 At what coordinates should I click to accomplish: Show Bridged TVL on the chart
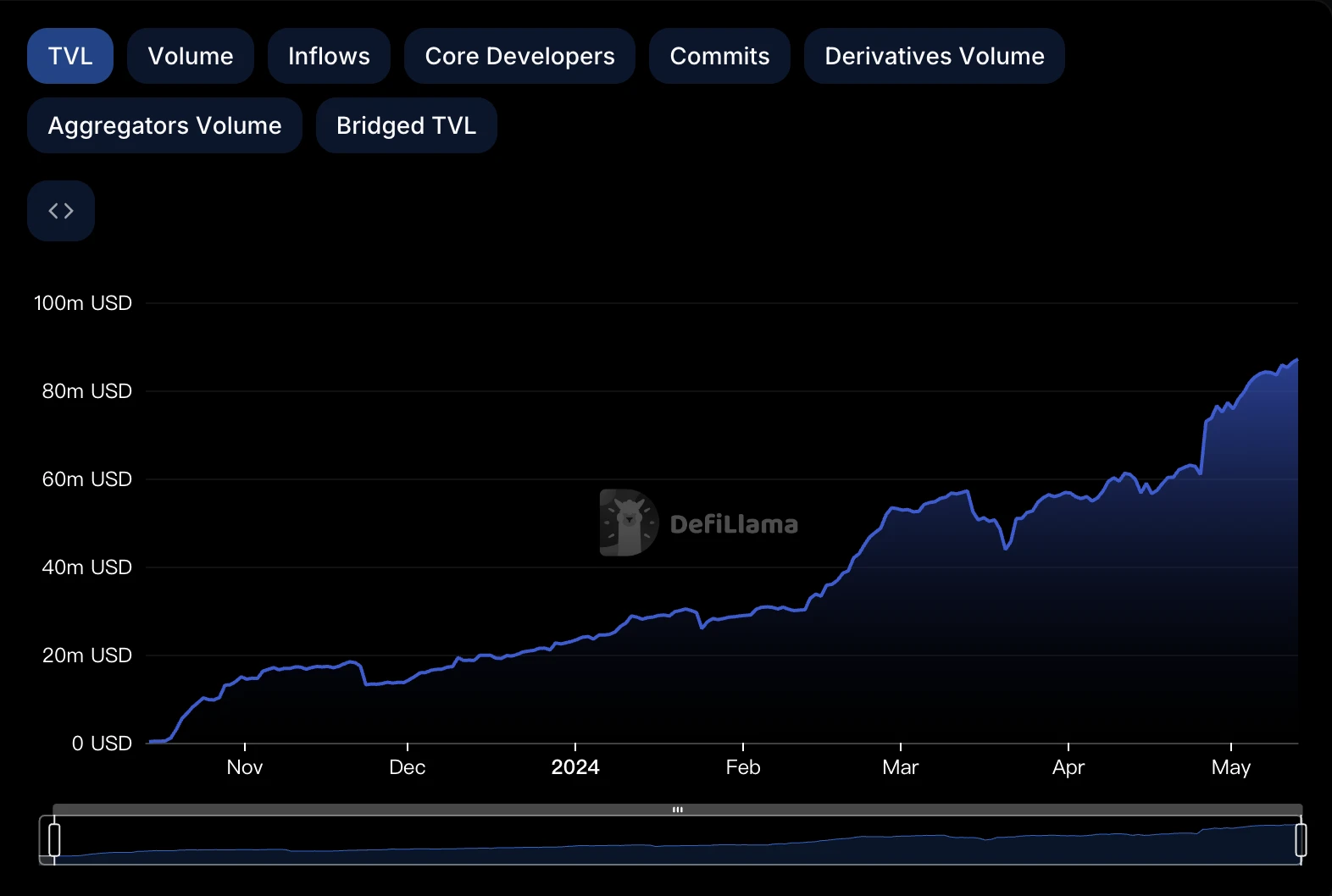click(406, 125)
